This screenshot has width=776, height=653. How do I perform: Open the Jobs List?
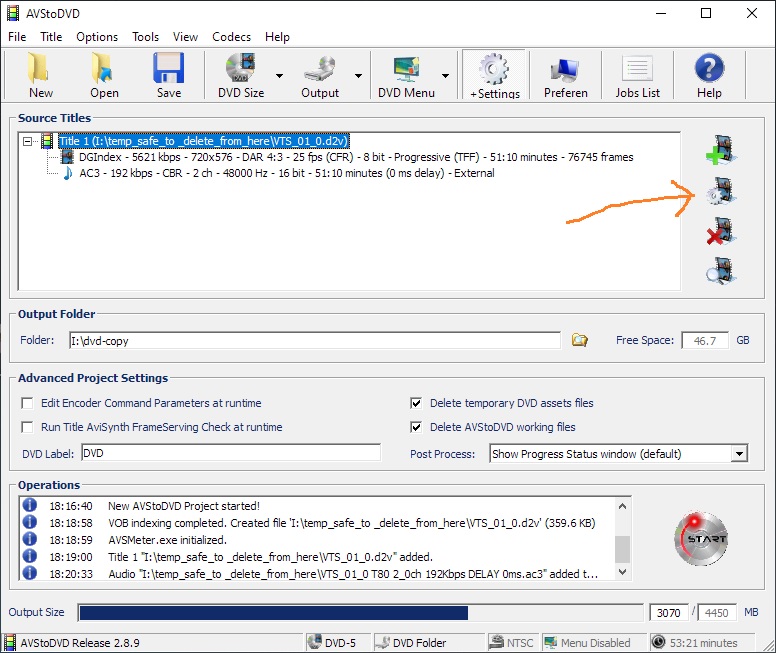pyautogui.click(x=637, y=75)
